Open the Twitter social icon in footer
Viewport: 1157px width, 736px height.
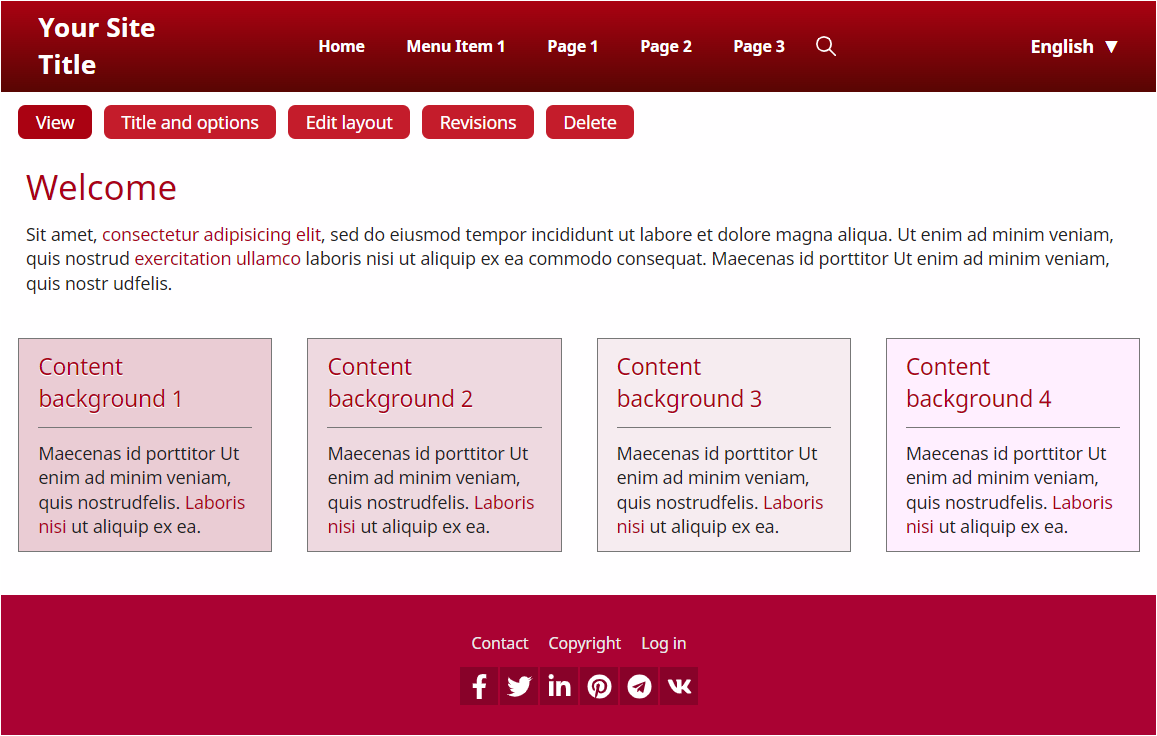[519, 686]
